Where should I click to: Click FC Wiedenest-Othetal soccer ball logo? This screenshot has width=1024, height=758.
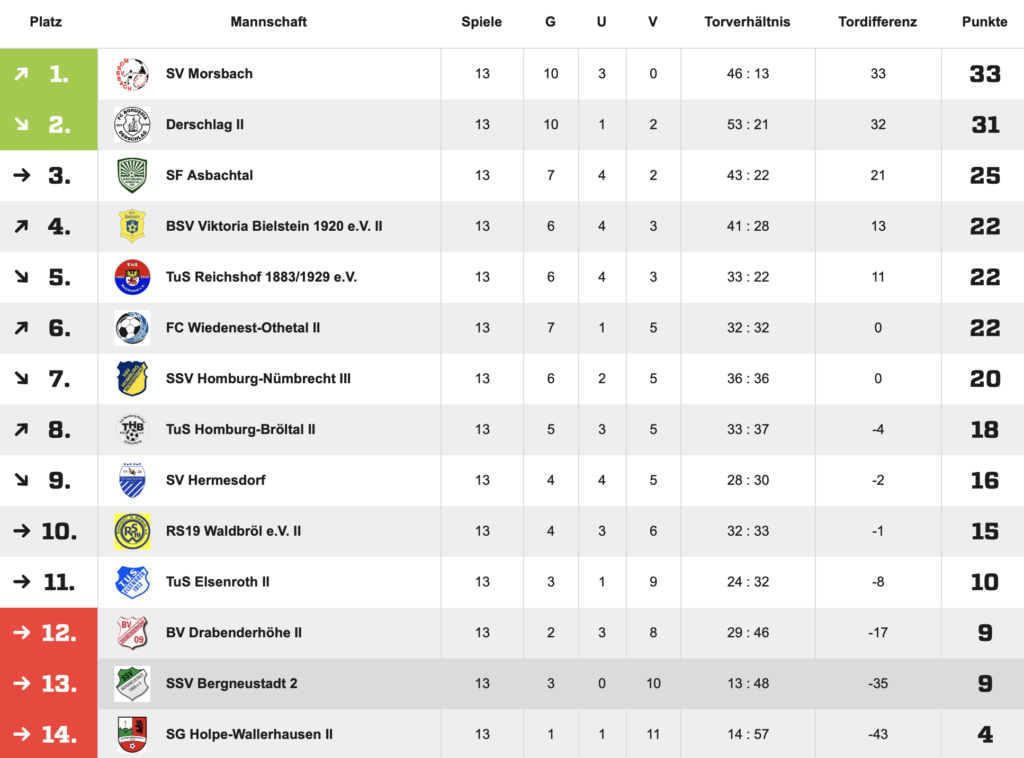click(132, 328)
